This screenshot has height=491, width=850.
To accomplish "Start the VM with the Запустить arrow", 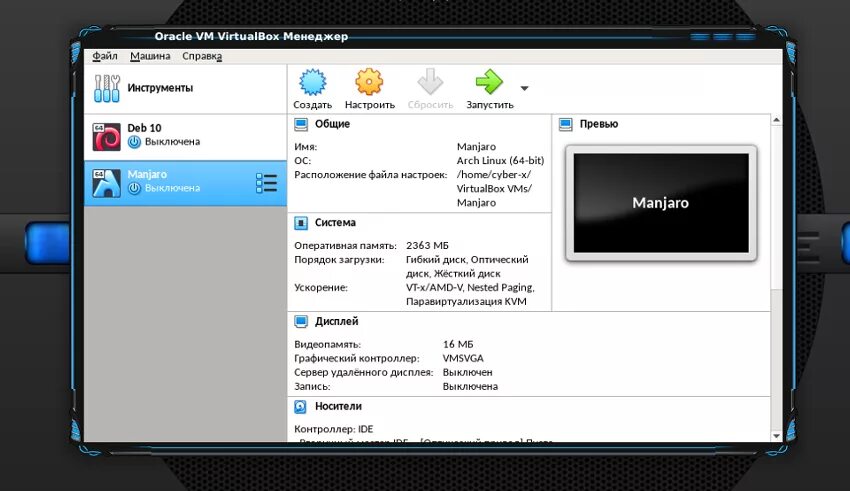I will click(x=489, y=82).
